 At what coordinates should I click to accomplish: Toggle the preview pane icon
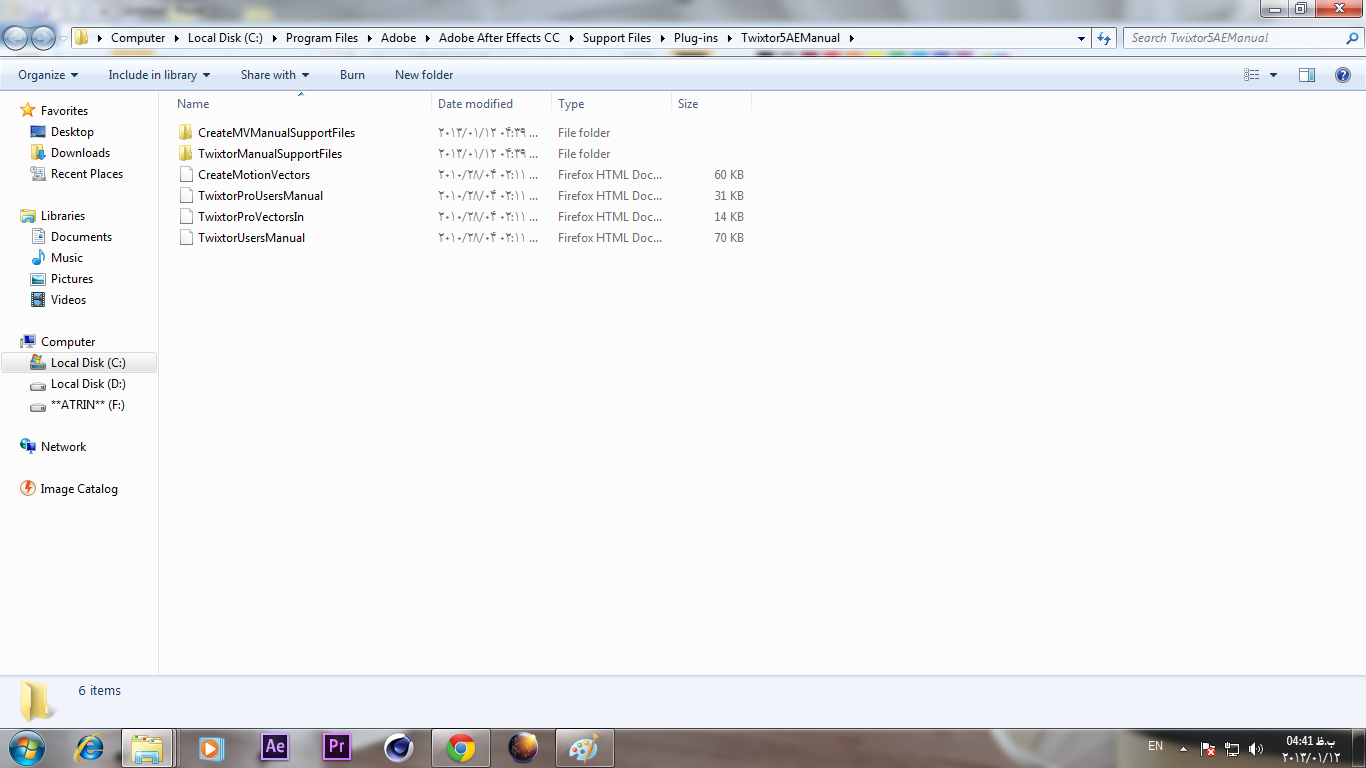point(1307,75)
